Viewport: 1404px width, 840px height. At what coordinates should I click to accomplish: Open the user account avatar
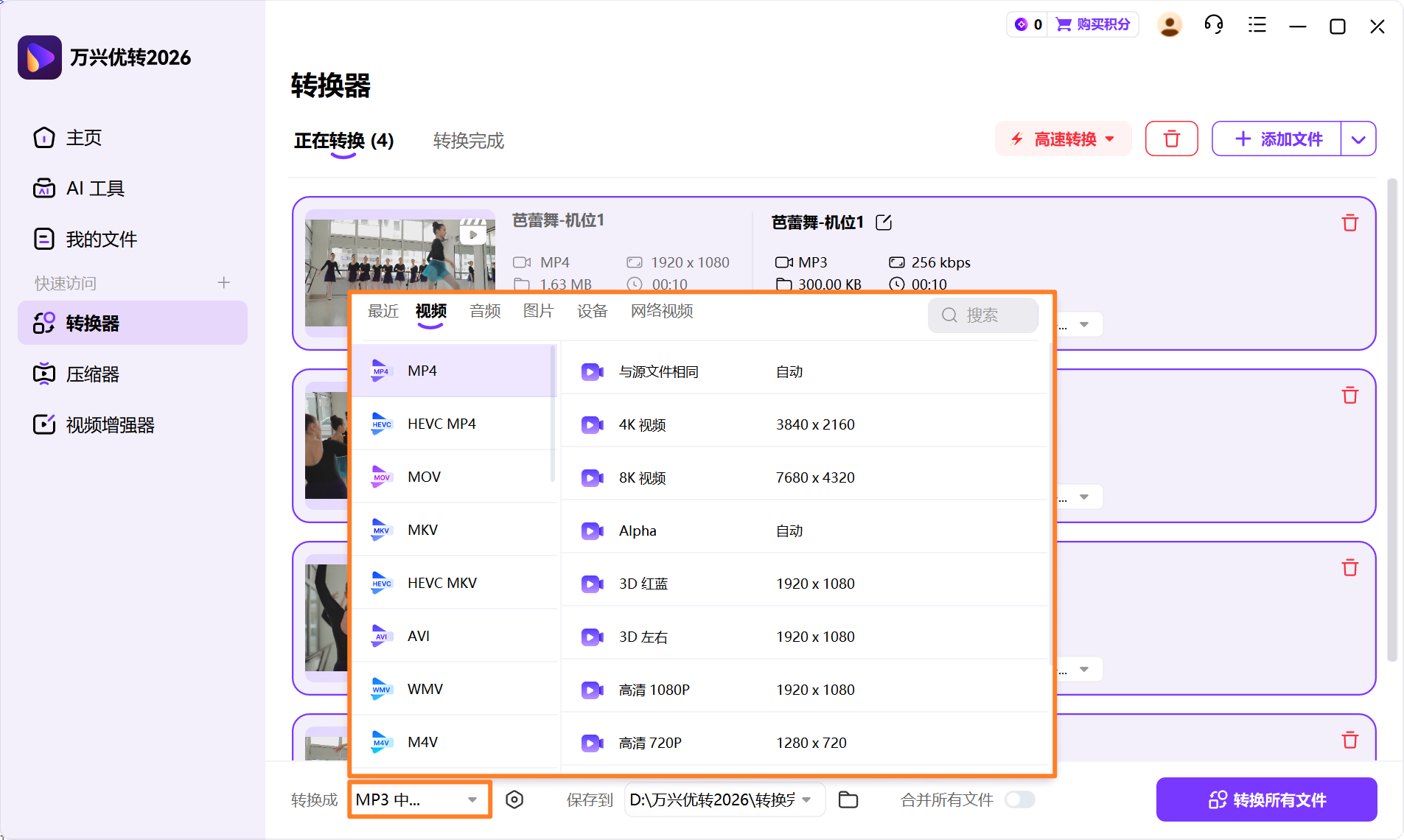click(x=1169, y=26)
